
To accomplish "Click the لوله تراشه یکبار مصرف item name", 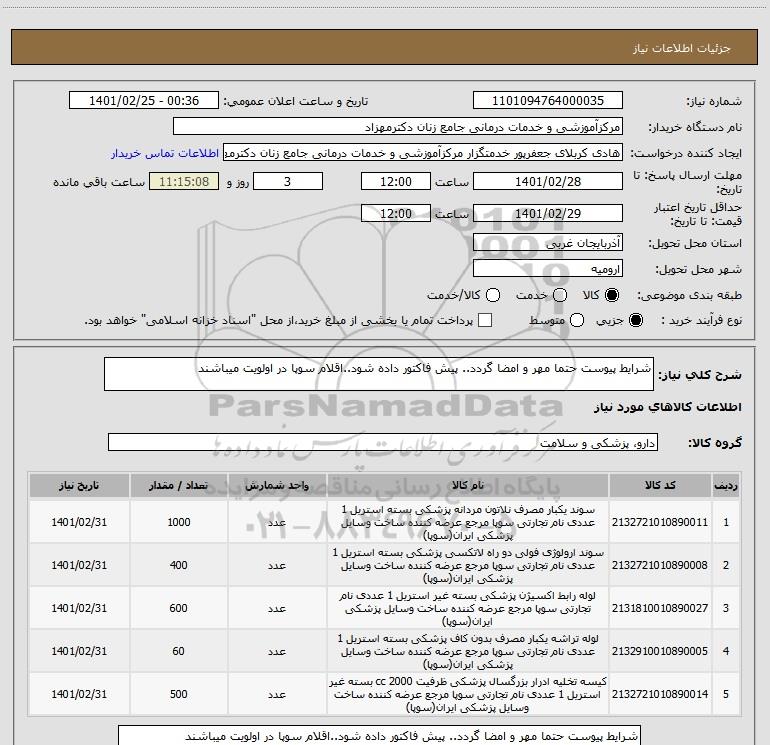I will click(468, 651).
